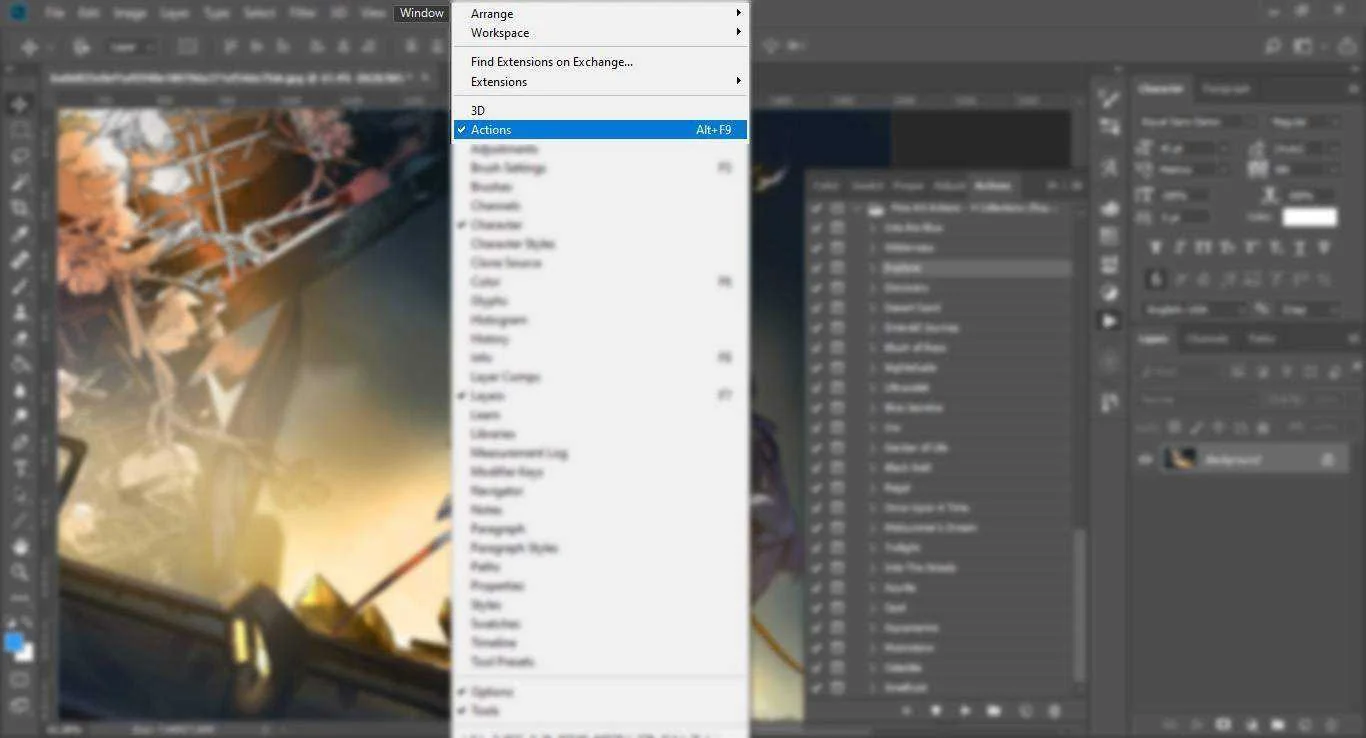Toggle the checked Layers menu entry
The width and height of the screenshot is (1366, 738).
600,396
